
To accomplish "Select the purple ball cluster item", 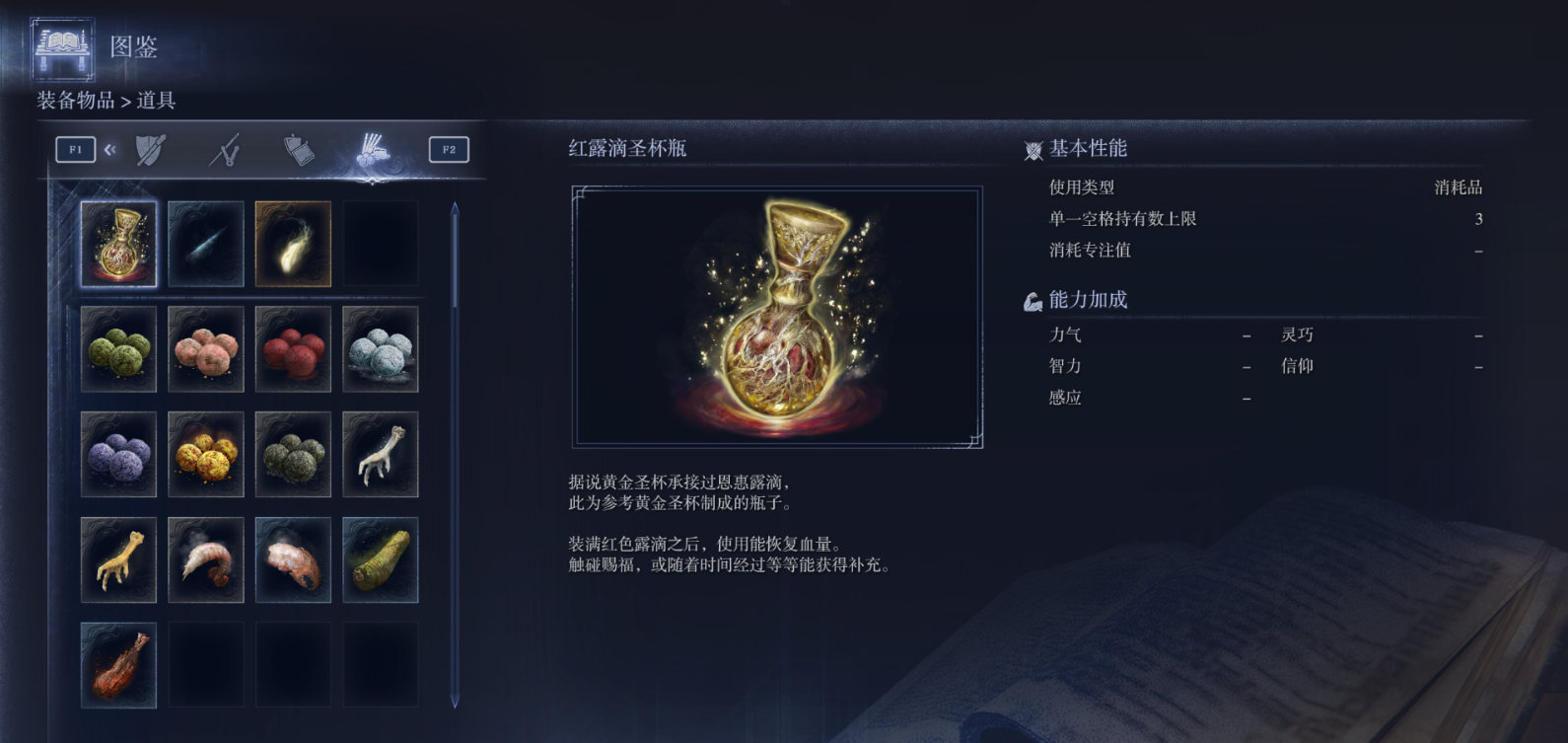I will pos(118,455).
